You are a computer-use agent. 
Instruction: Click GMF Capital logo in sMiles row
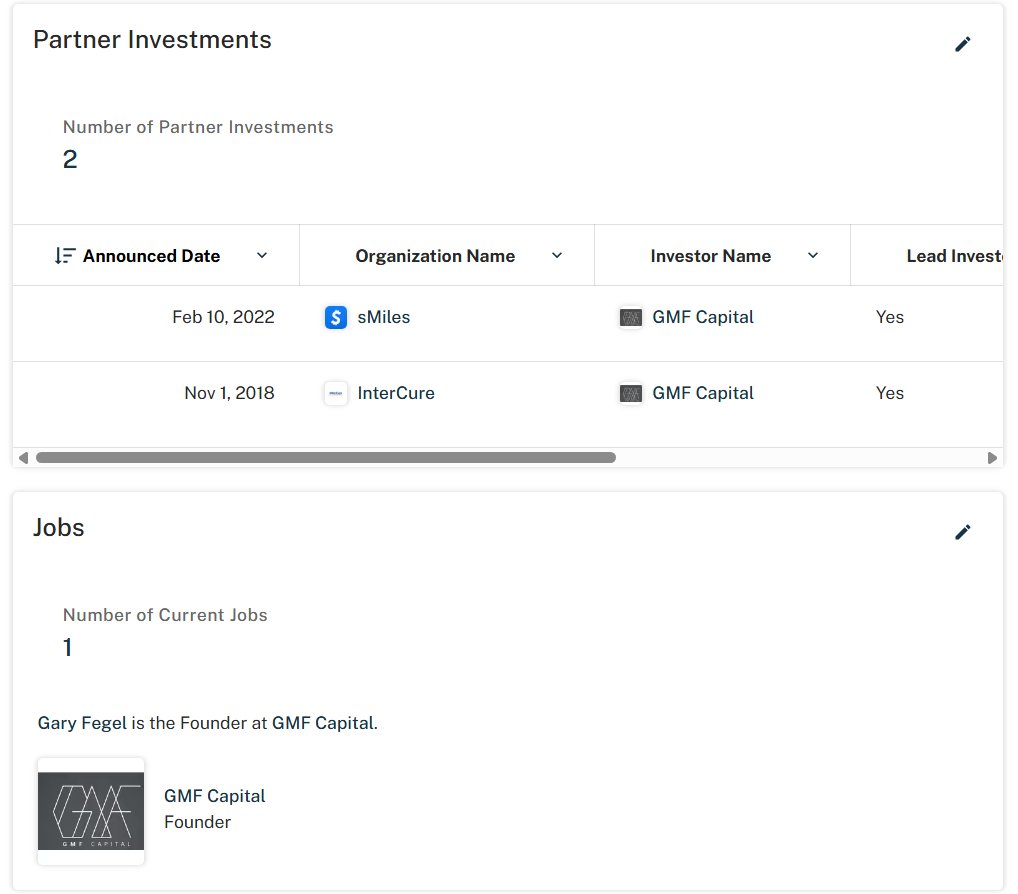[630, 318]
